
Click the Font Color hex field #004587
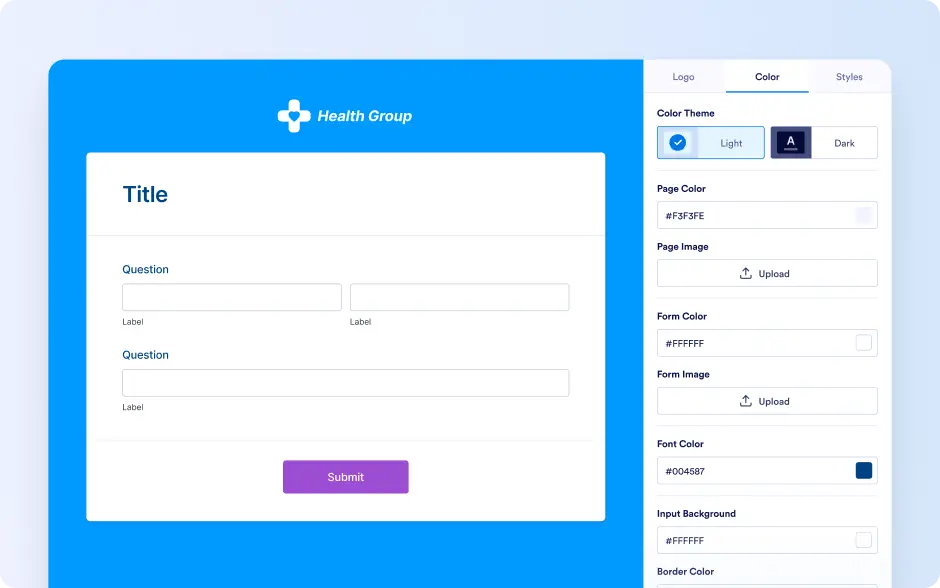tap(767, 471)
